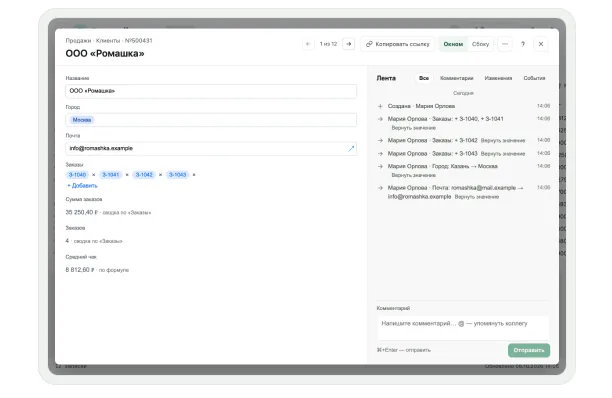Click the plus icon beside Создана entry
This screenshot has height=398, width=612.
[380, 106]
